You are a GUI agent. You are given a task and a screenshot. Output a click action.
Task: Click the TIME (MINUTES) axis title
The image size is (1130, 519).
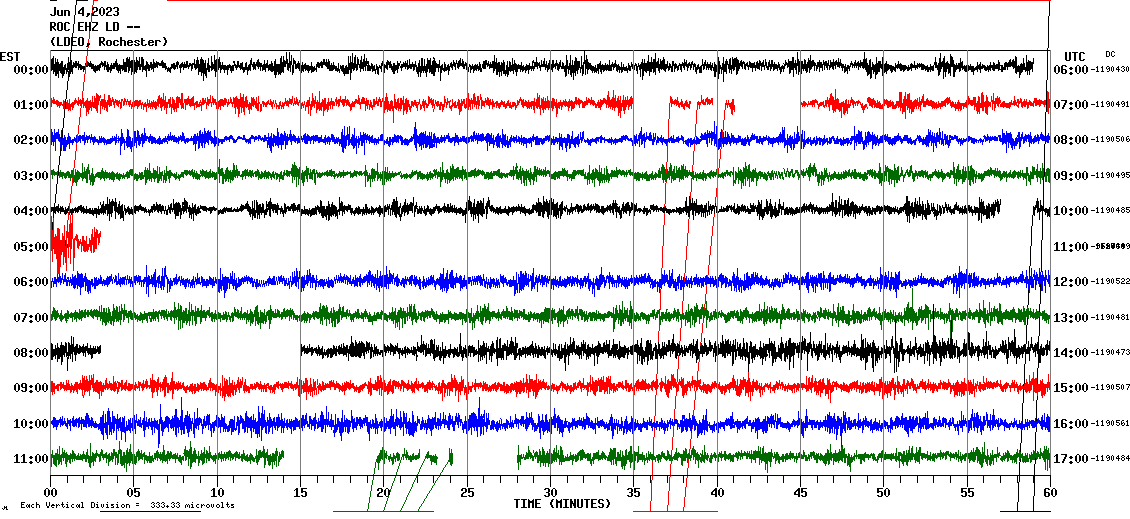(562, 504)
